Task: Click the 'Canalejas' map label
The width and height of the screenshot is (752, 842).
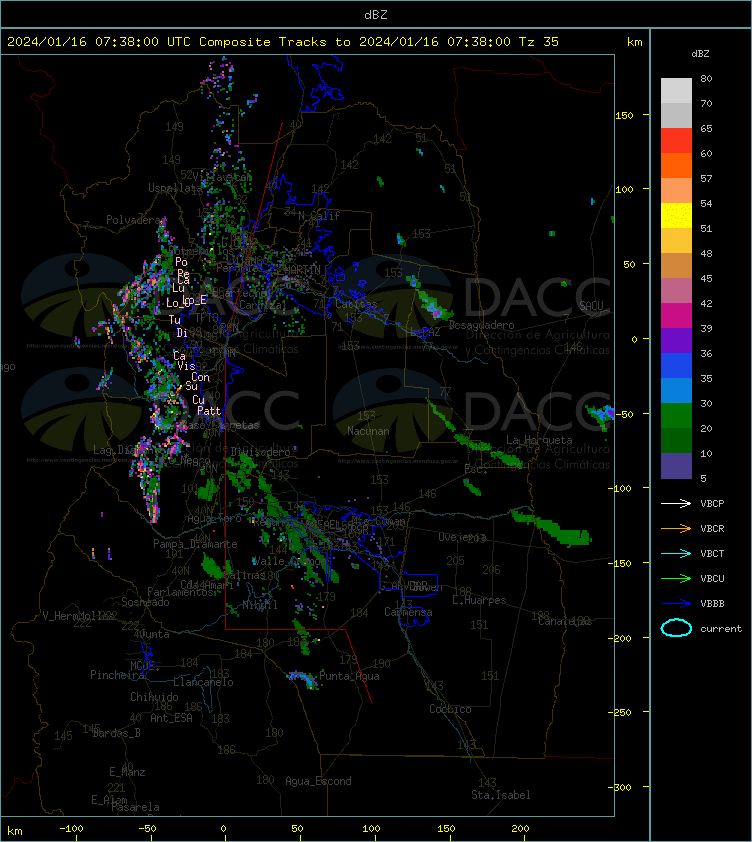Action: point(565,621)
